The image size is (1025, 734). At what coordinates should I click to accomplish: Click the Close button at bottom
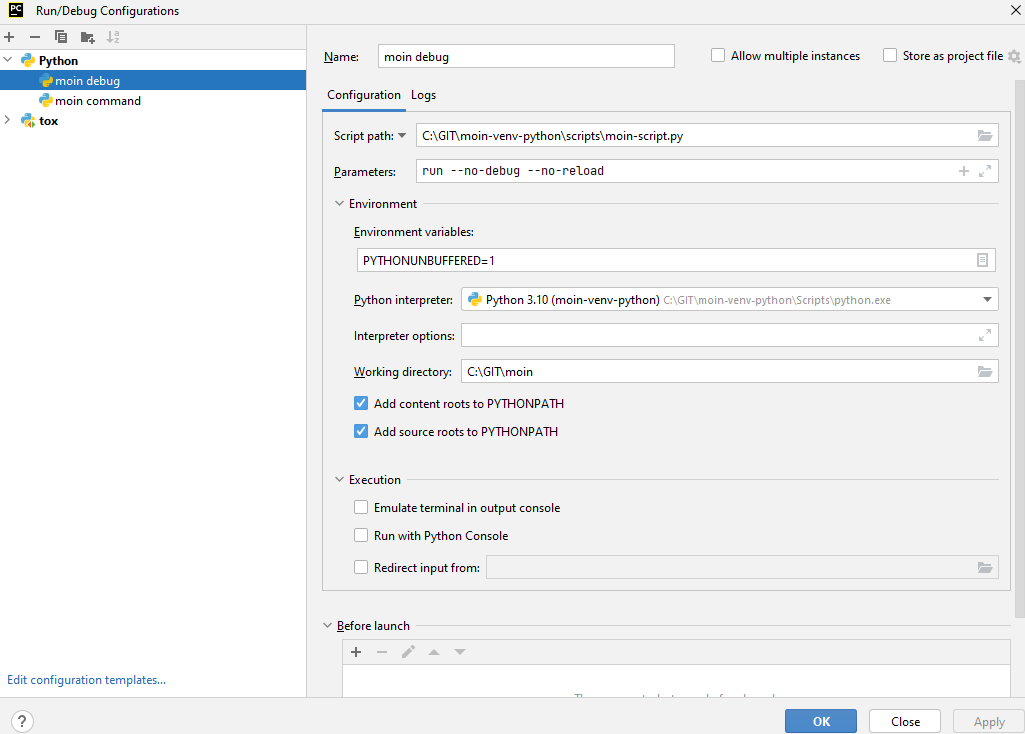coord(905,721)
